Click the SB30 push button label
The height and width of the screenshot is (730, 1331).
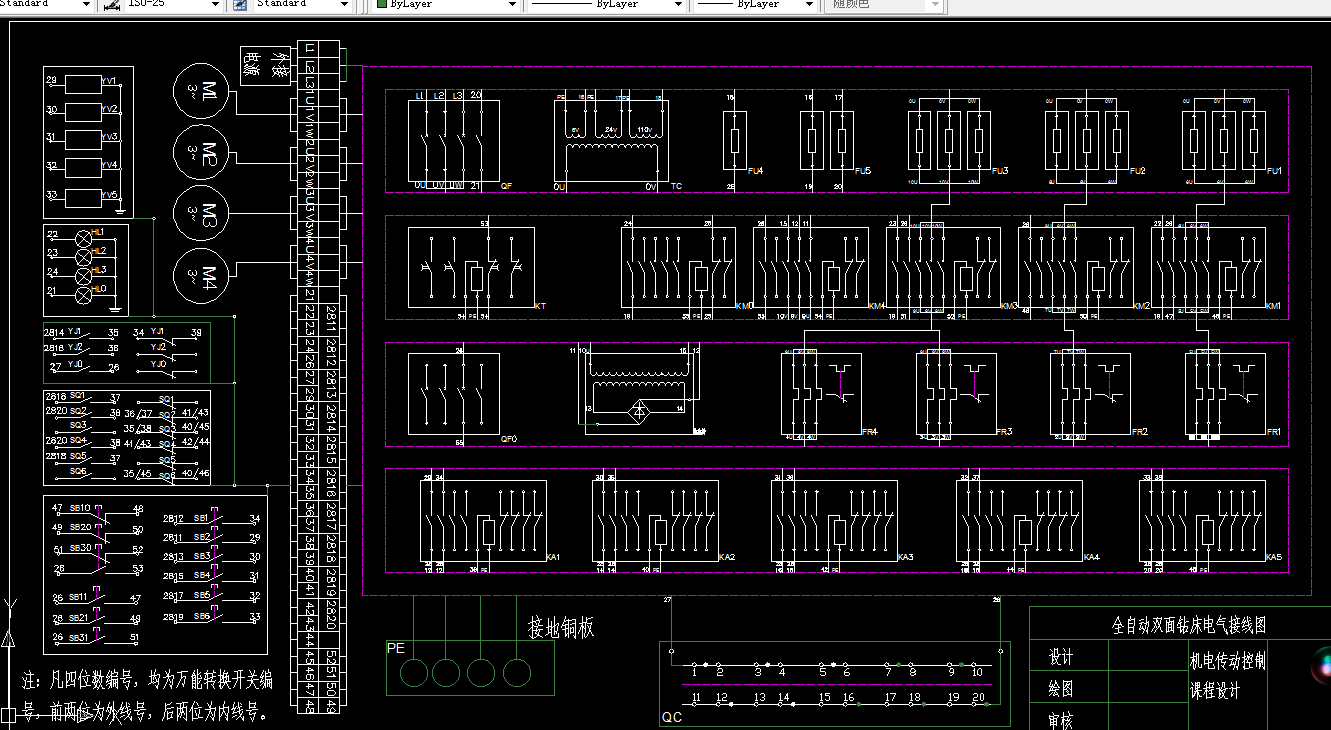(79, 548)
